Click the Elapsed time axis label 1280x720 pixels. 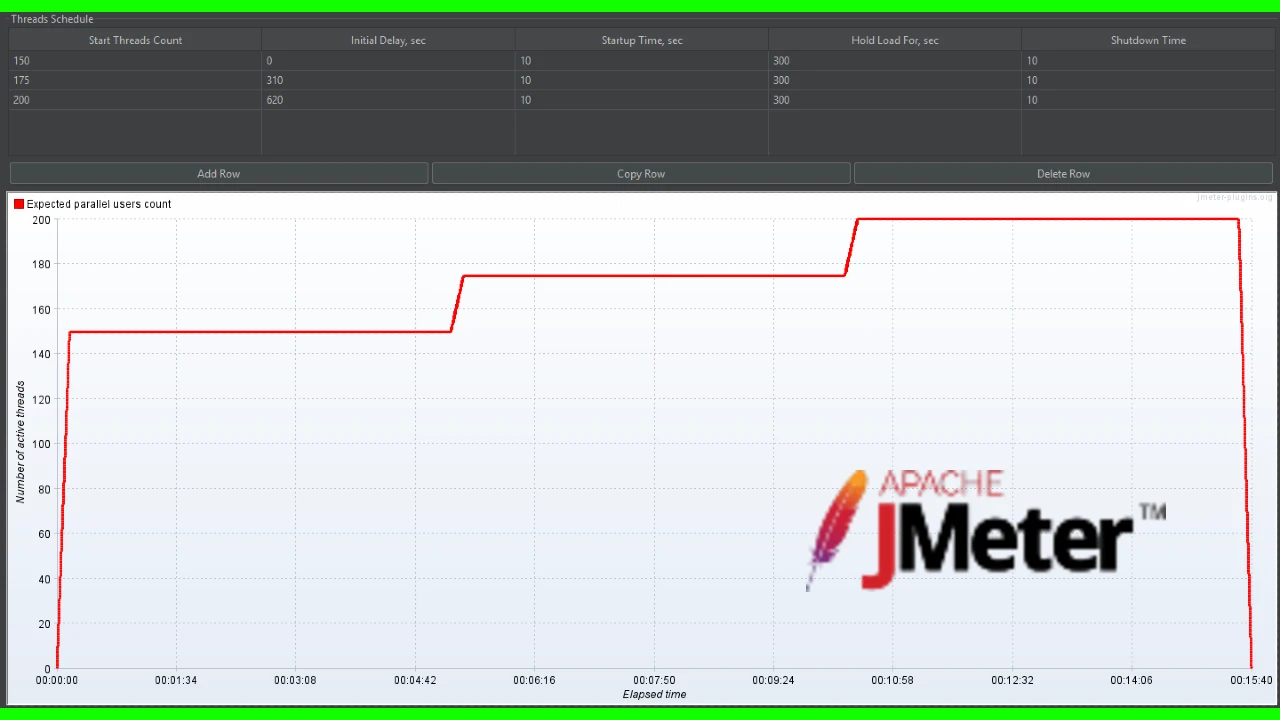click(x=654, y=694)
